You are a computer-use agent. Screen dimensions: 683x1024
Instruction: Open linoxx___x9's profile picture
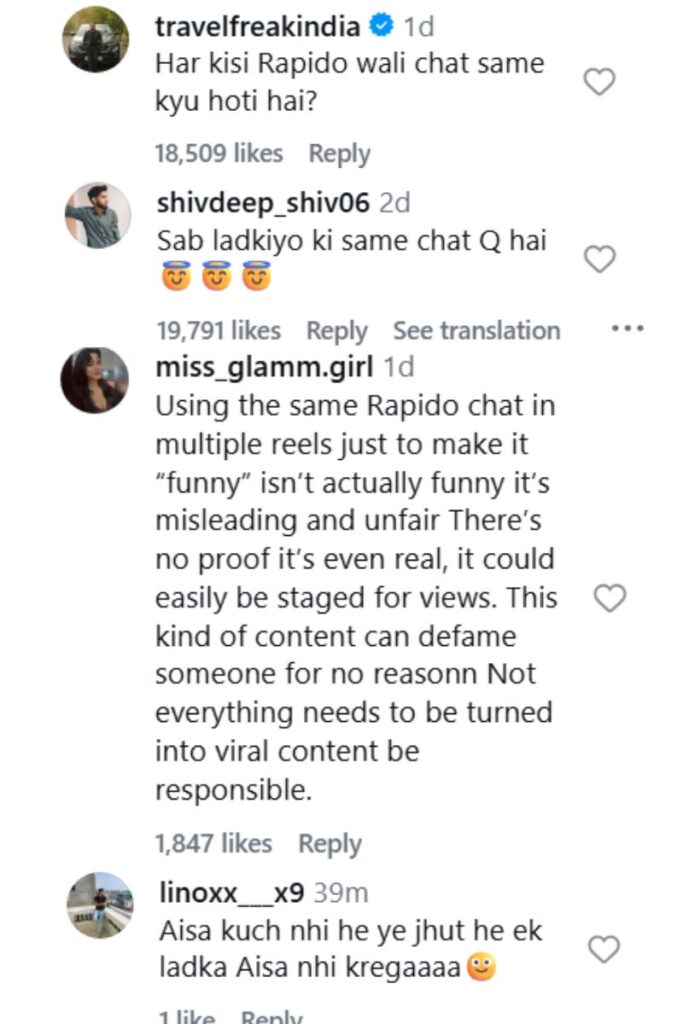99,905
